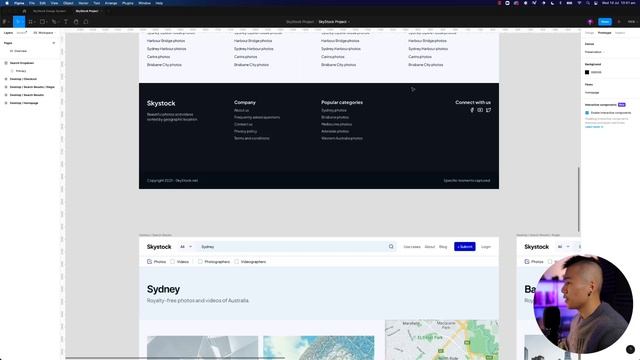
Task: Click the Learn more link
Action: pos(593,127)
